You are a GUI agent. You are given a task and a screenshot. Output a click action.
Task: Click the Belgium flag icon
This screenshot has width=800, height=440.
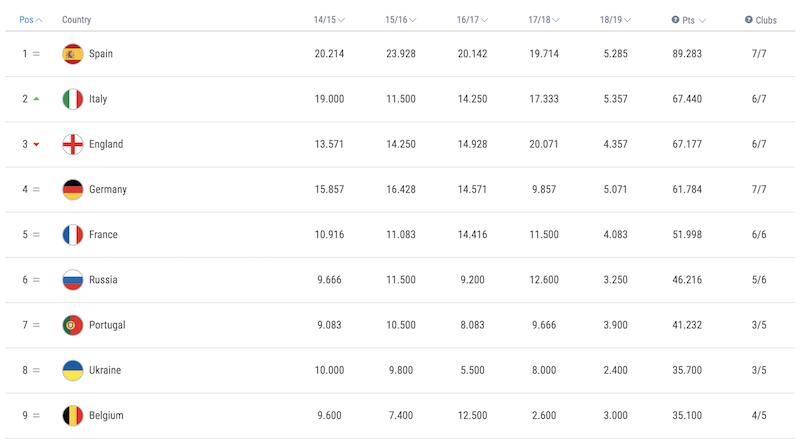point(72,415)
